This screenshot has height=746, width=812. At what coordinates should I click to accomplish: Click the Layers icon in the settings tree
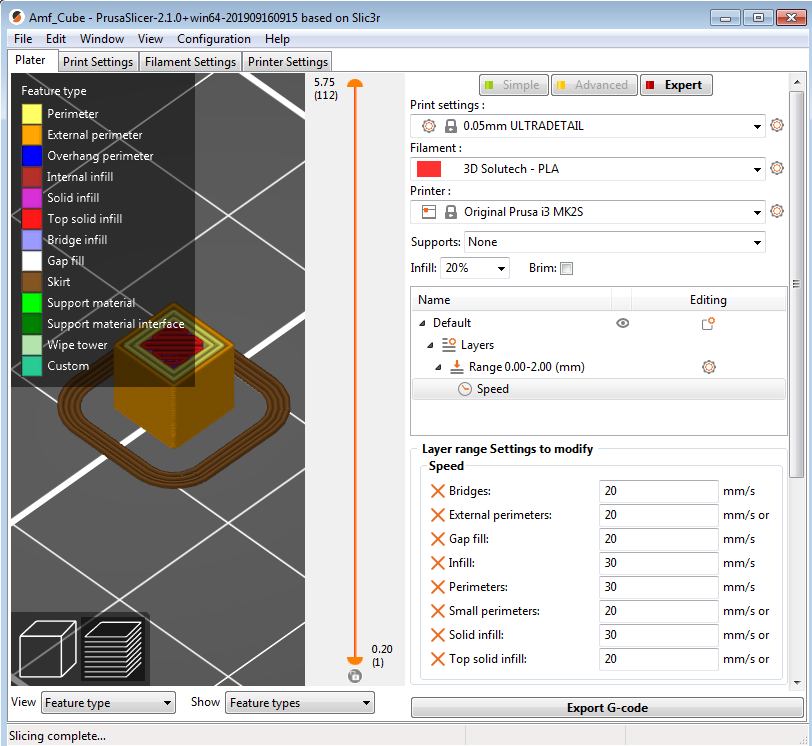(x=449, y=344)
